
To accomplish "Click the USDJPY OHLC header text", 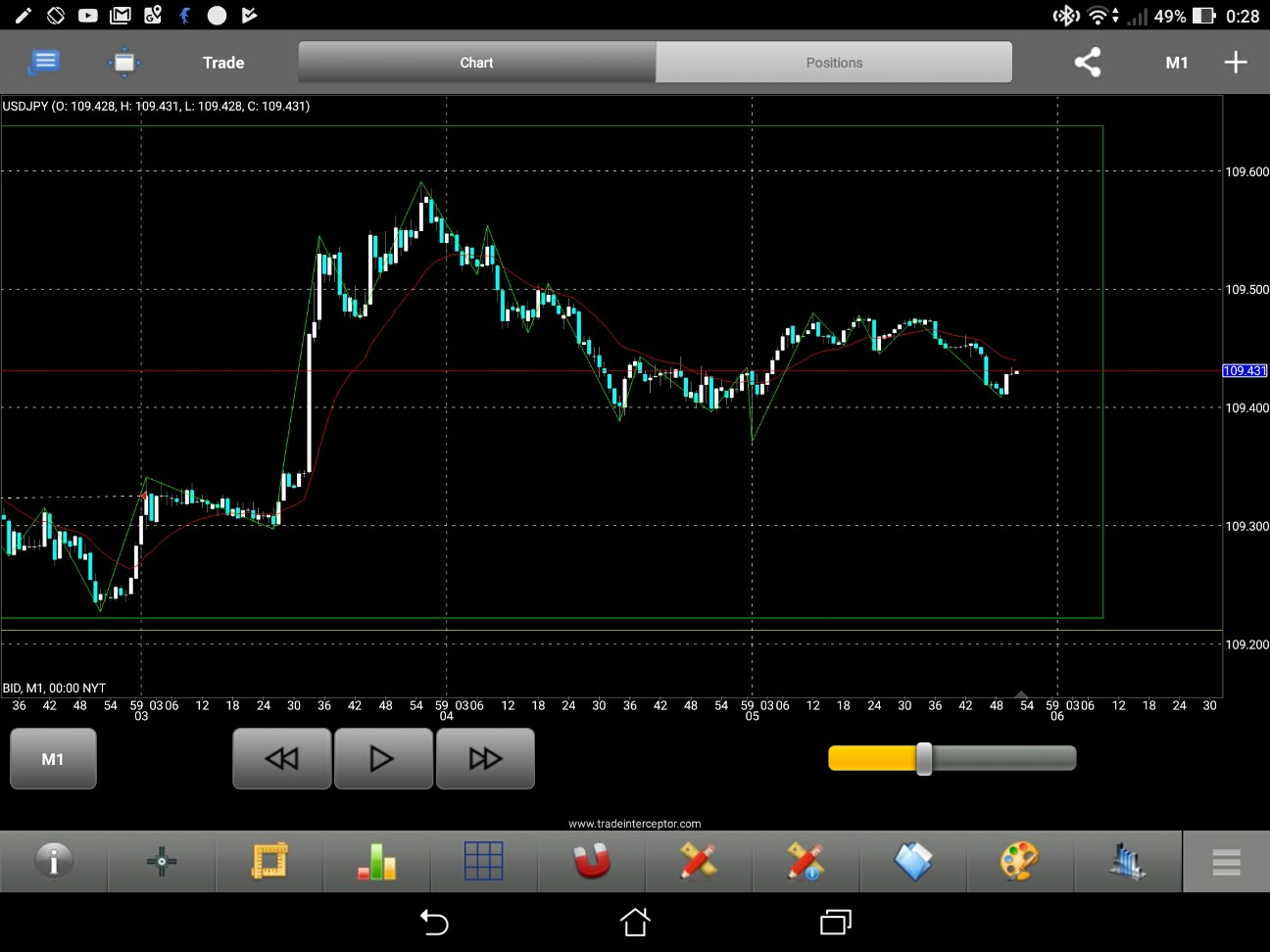I will (156, 106).
